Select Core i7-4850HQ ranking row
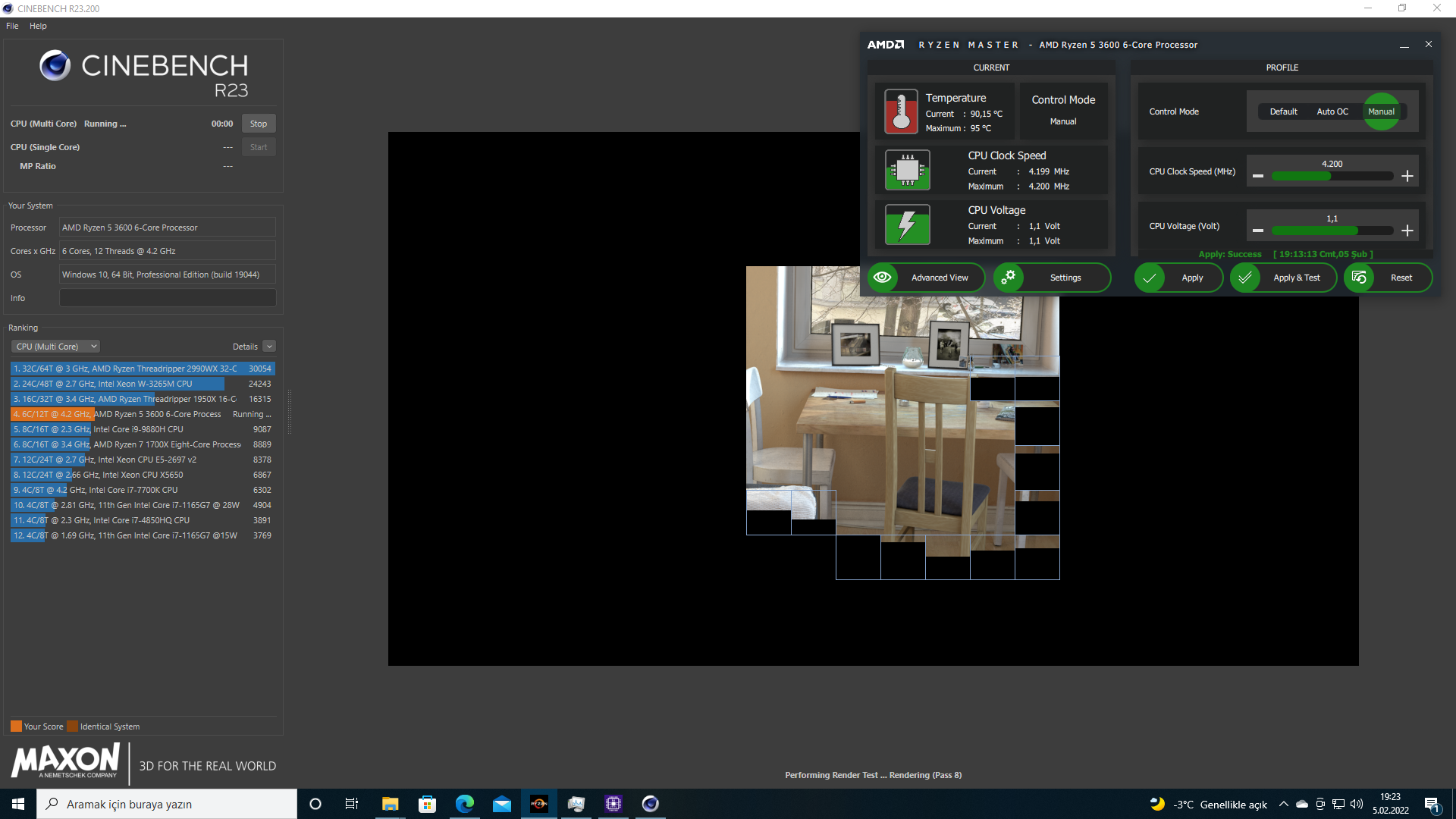The height and width of the screenshot is (819, 1456). point(143,520)
